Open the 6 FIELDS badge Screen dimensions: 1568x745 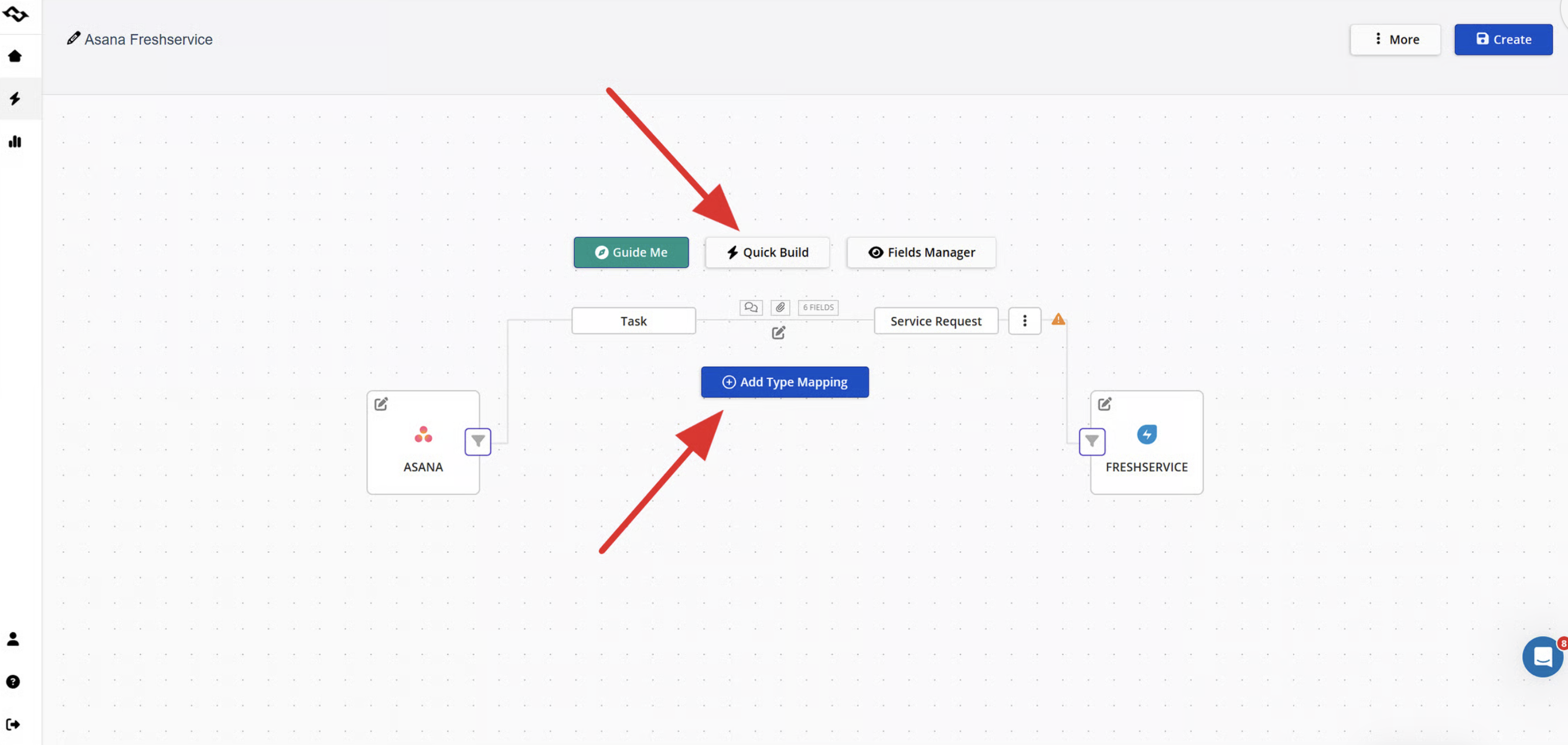click(817, 307)
